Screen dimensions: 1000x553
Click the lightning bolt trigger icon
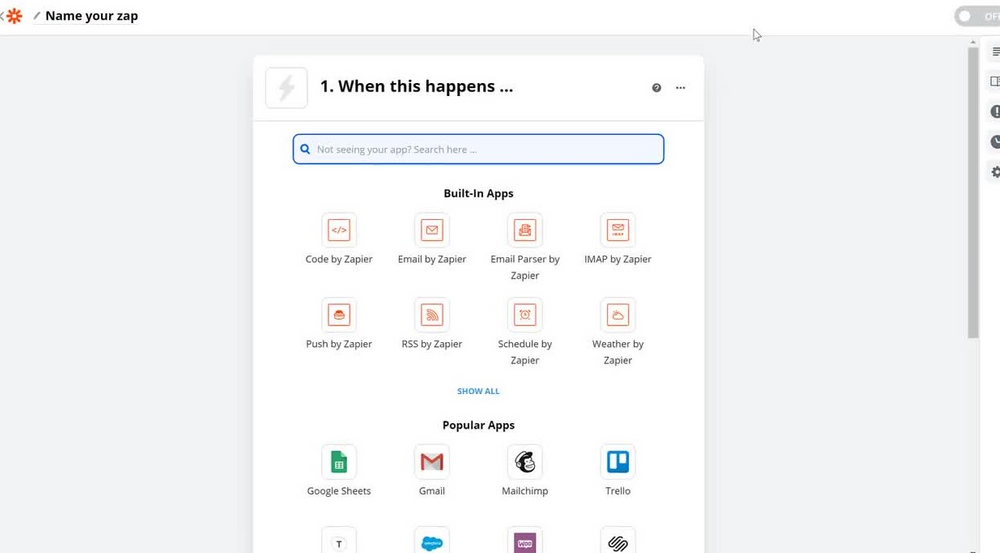click(286, 88)
